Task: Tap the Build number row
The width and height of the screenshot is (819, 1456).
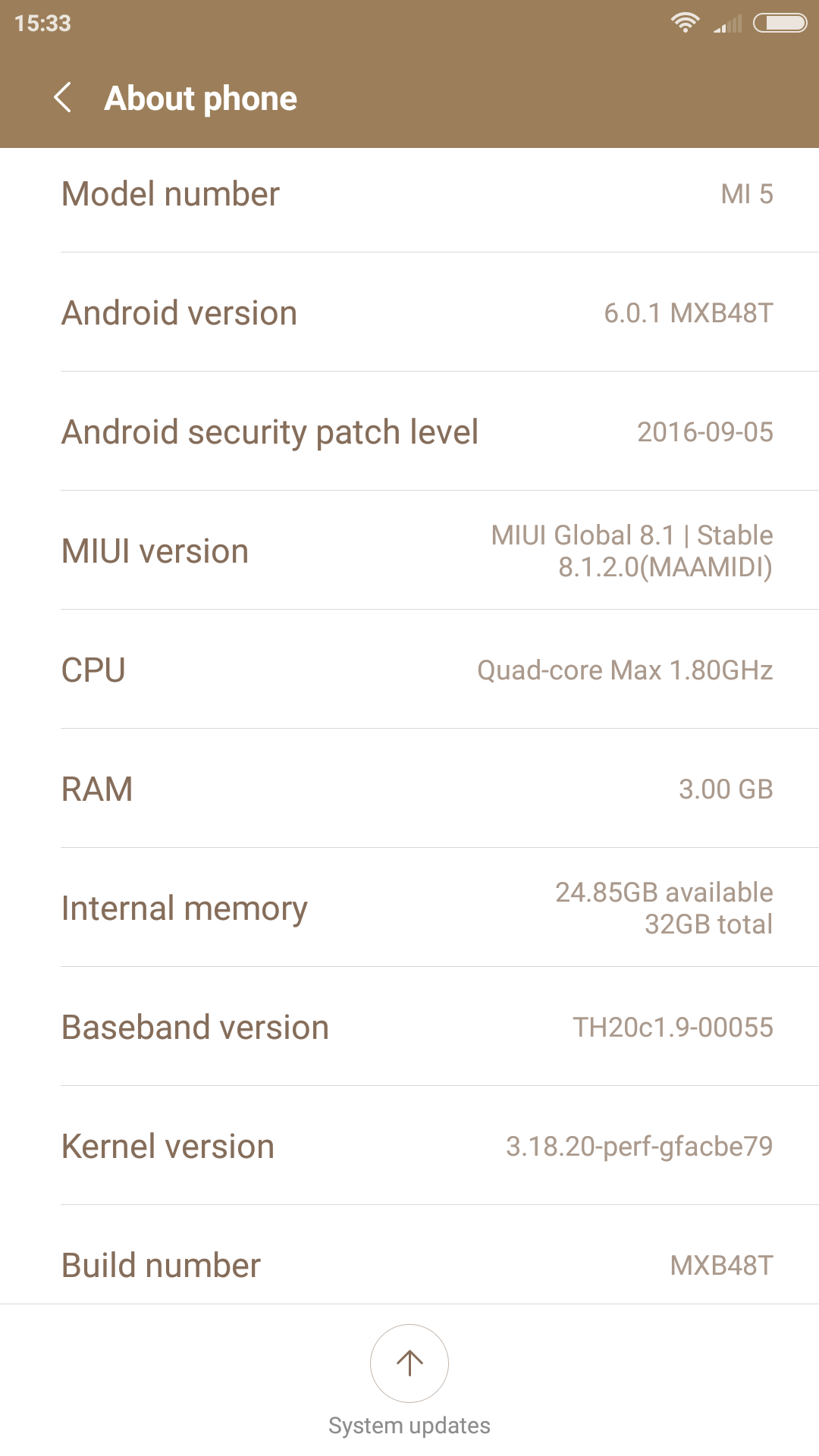Action: (x=409, y=1265)
